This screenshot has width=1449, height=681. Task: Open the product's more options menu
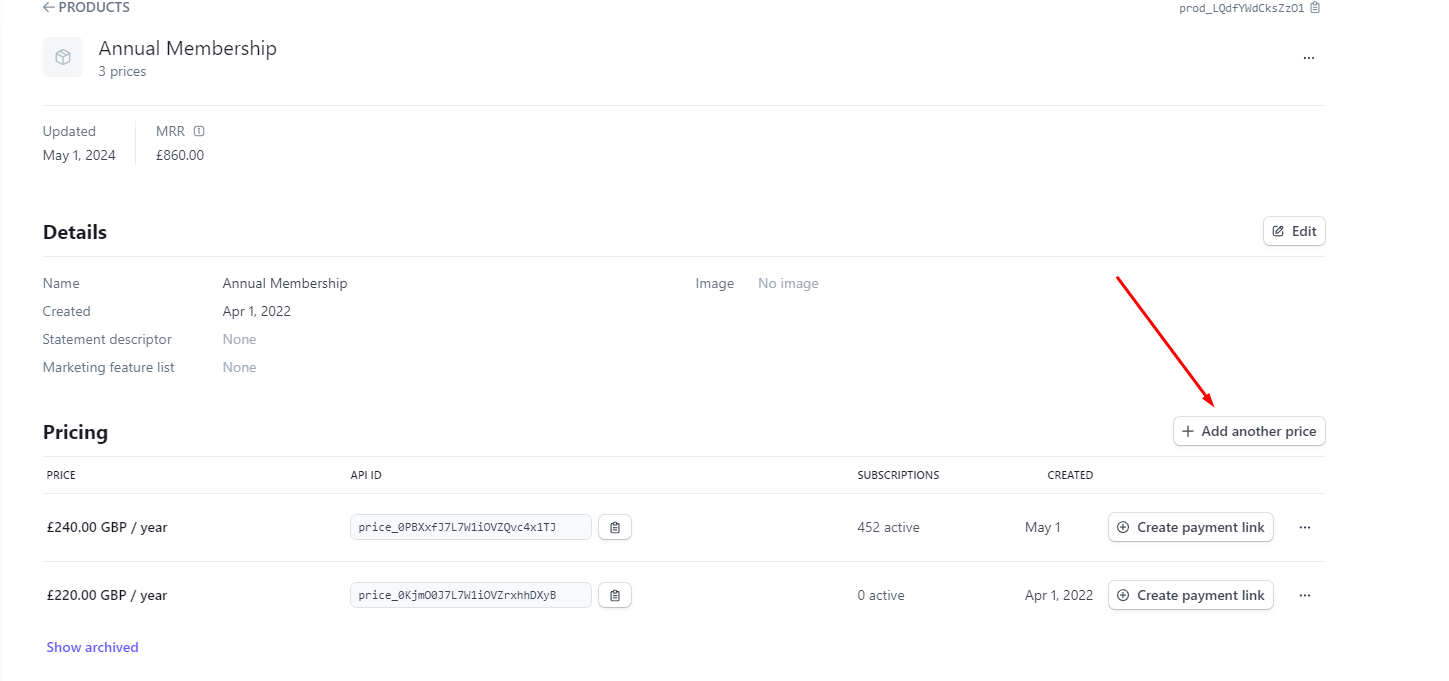point(1308,58)
